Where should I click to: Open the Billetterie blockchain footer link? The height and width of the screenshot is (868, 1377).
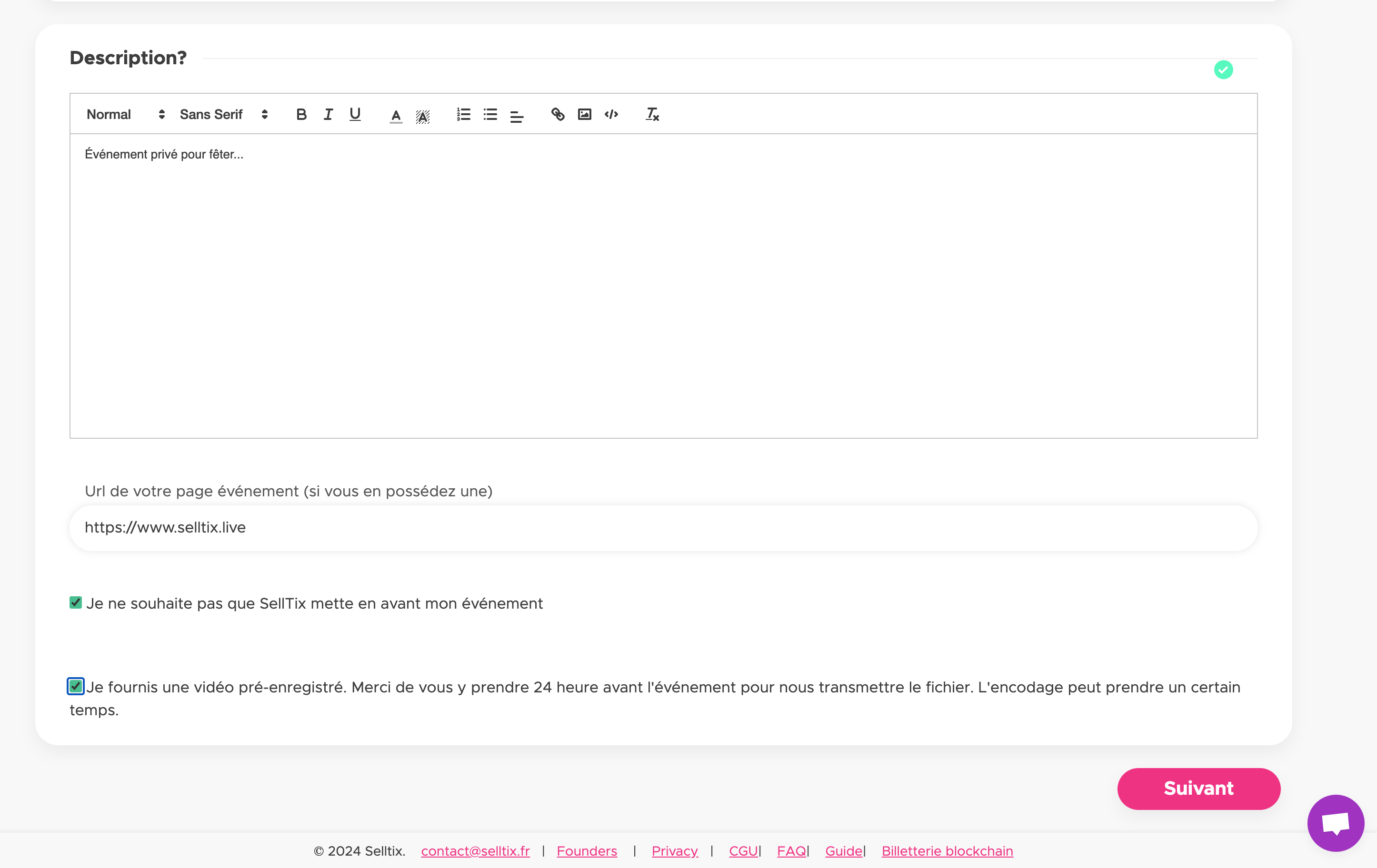pyautogui.click(x=947, y=851)
